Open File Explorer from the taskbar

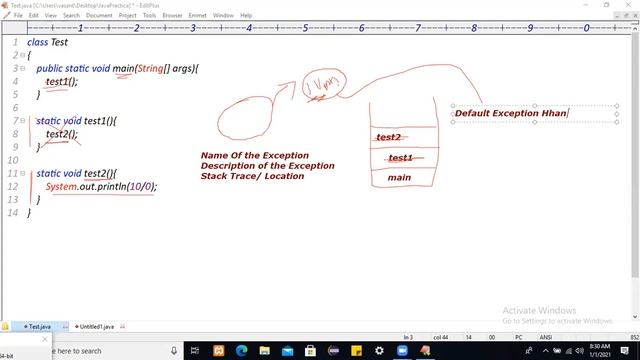click(x=264, y=351)
